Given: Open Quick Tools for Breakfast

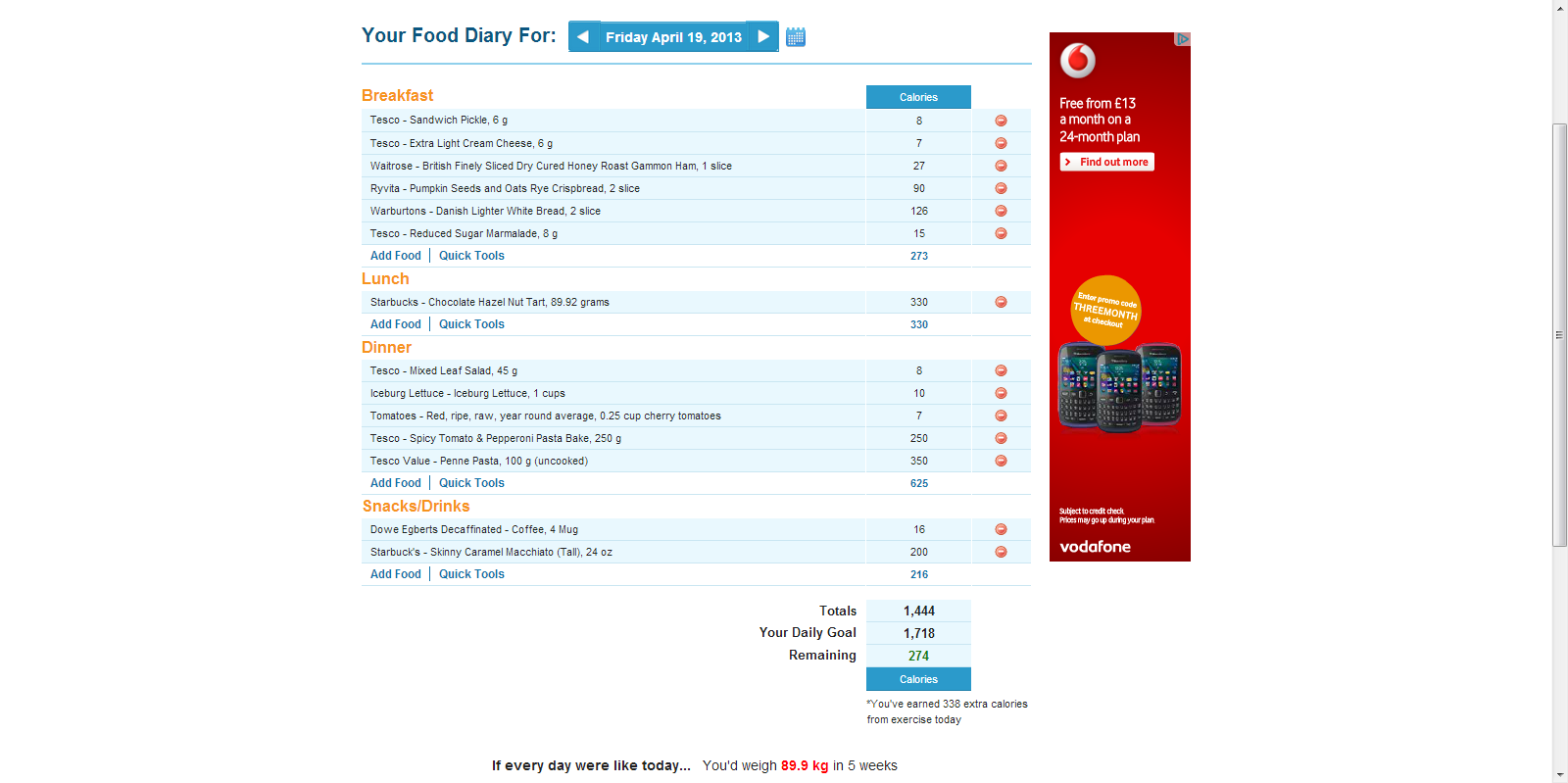Looking at the screenshot, I should coord(471,256).
